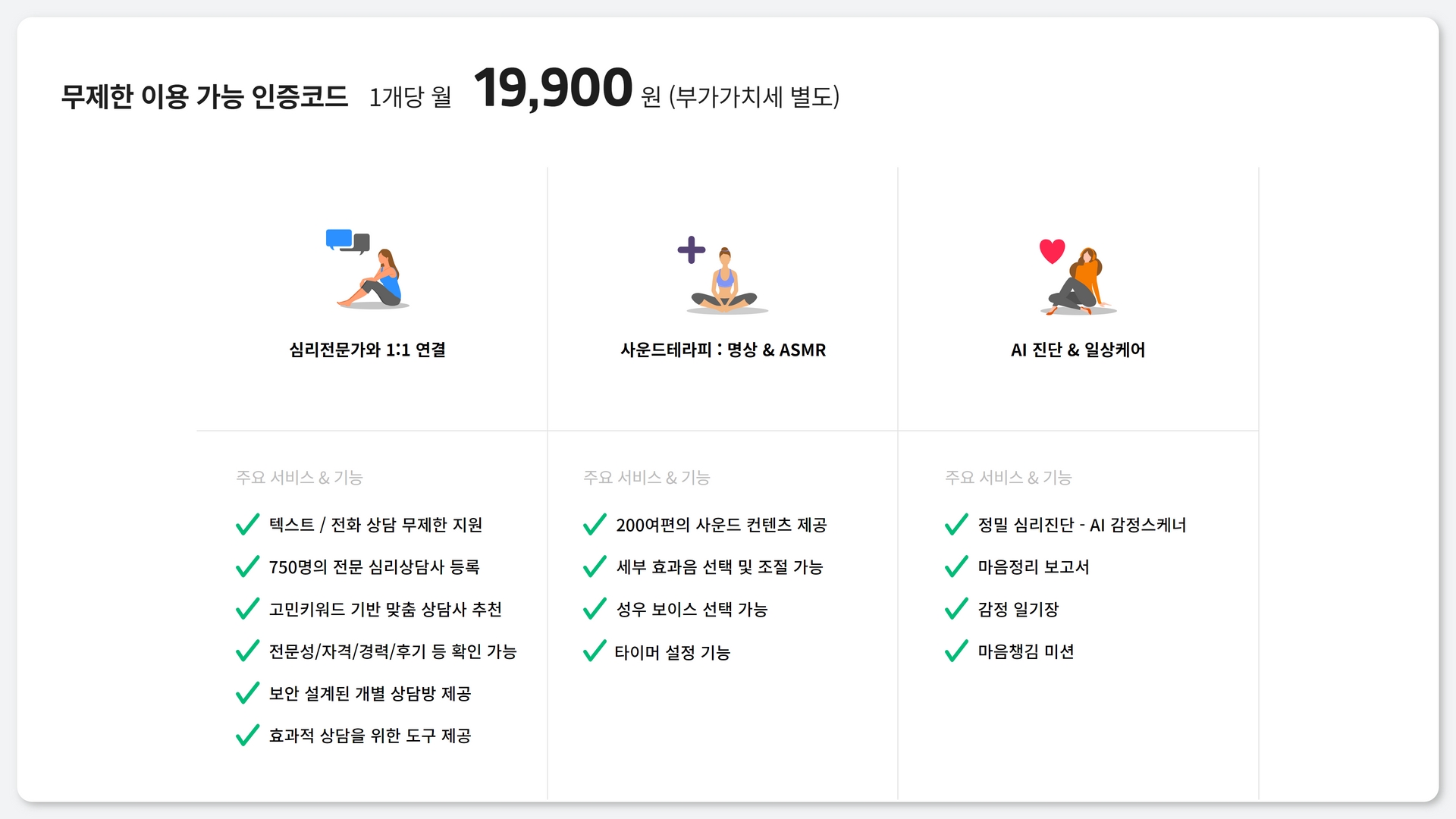
Task: Click checkmark next to 텍스트 / 전화 상담 무제한 지원
Action: click(x=247, y=524)
